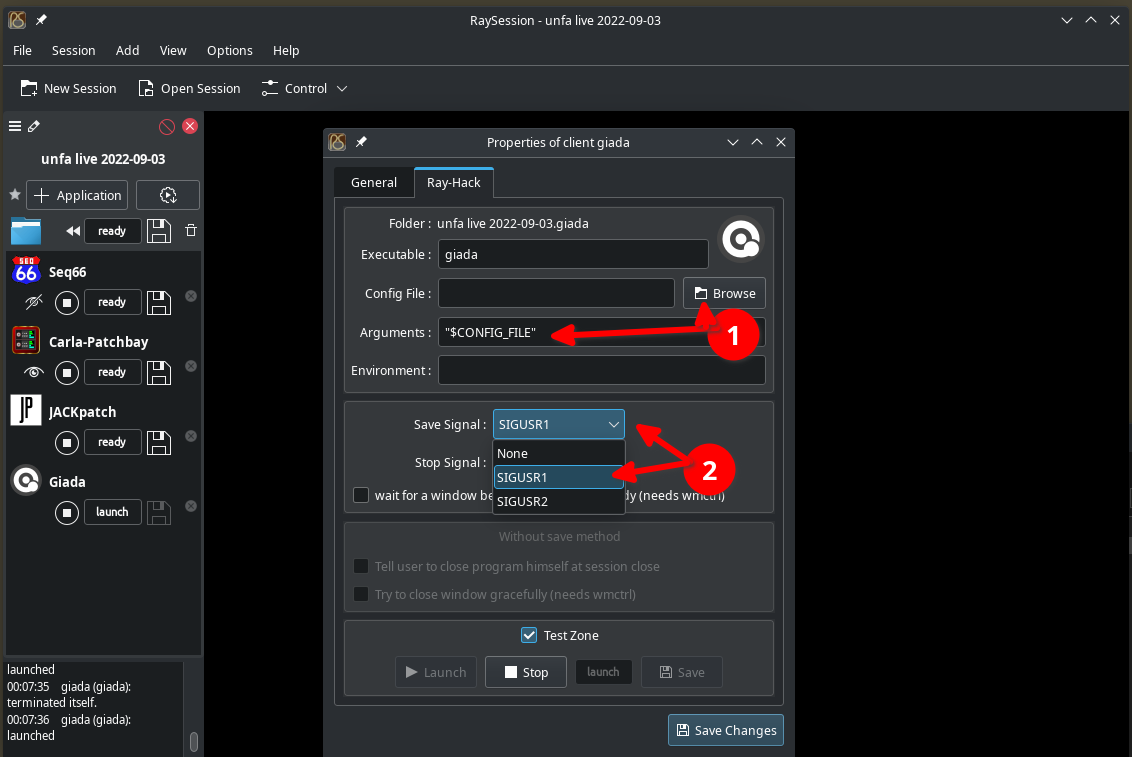The height and width of the screenshot is (757, 1132).
Task: Click the Giada logo in properties dialog
Action: 741,240
